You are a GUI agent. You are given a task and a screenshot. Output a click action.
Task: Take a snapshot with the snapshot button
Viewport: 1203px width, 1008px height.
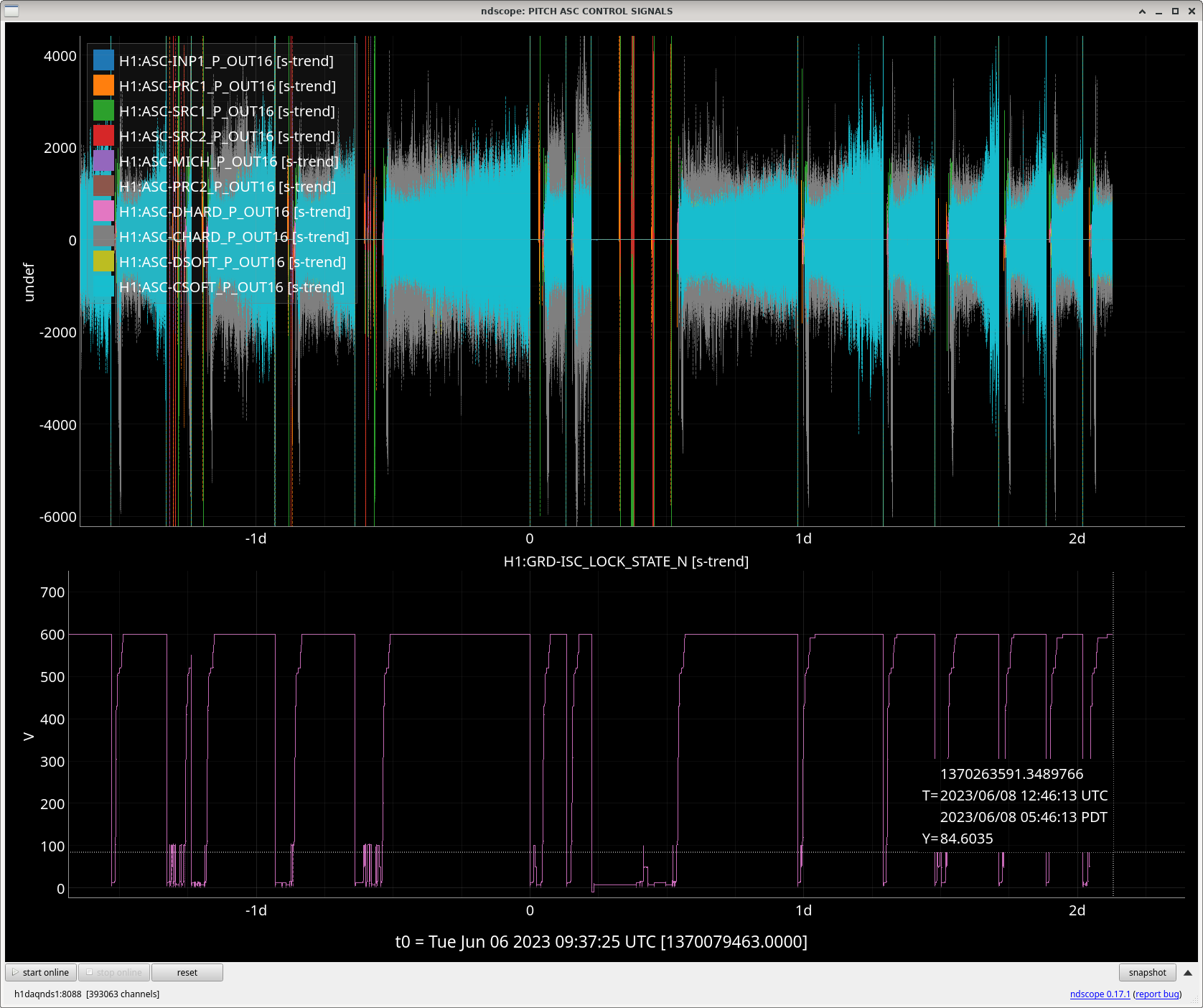coord(1147,972)
